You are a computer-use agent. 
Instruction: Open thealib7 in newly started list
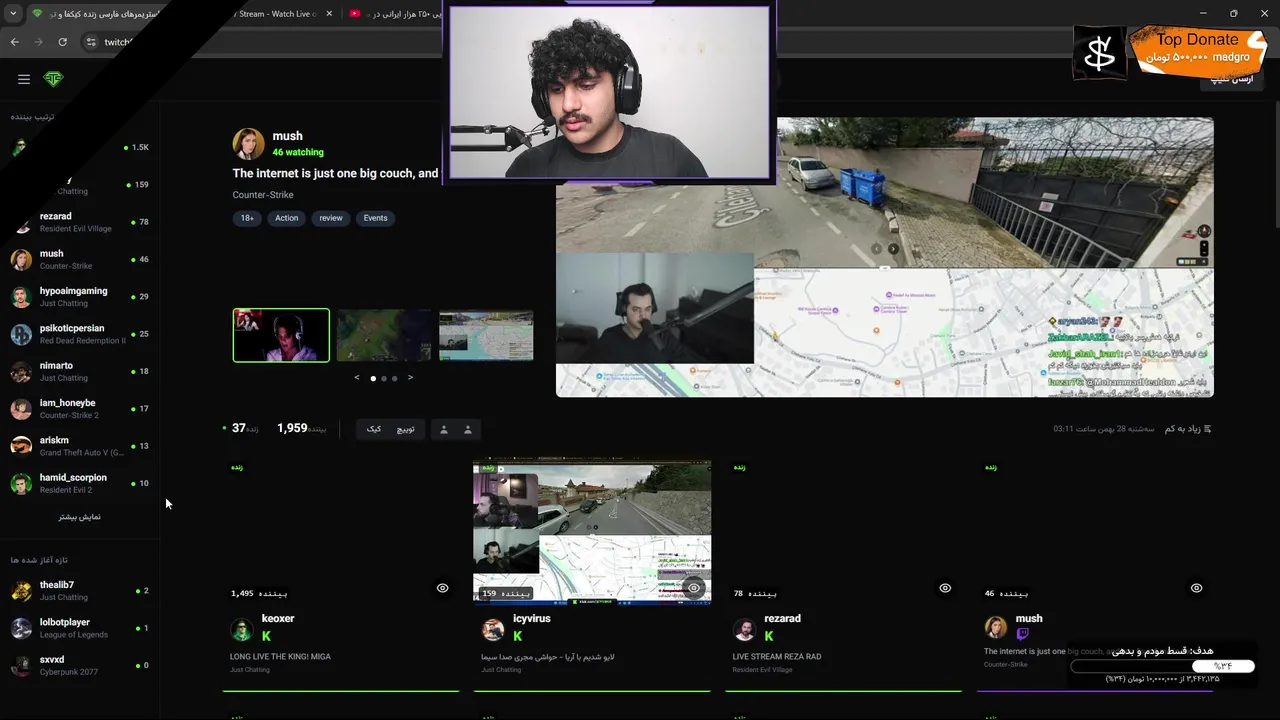(x=80, y=591)
